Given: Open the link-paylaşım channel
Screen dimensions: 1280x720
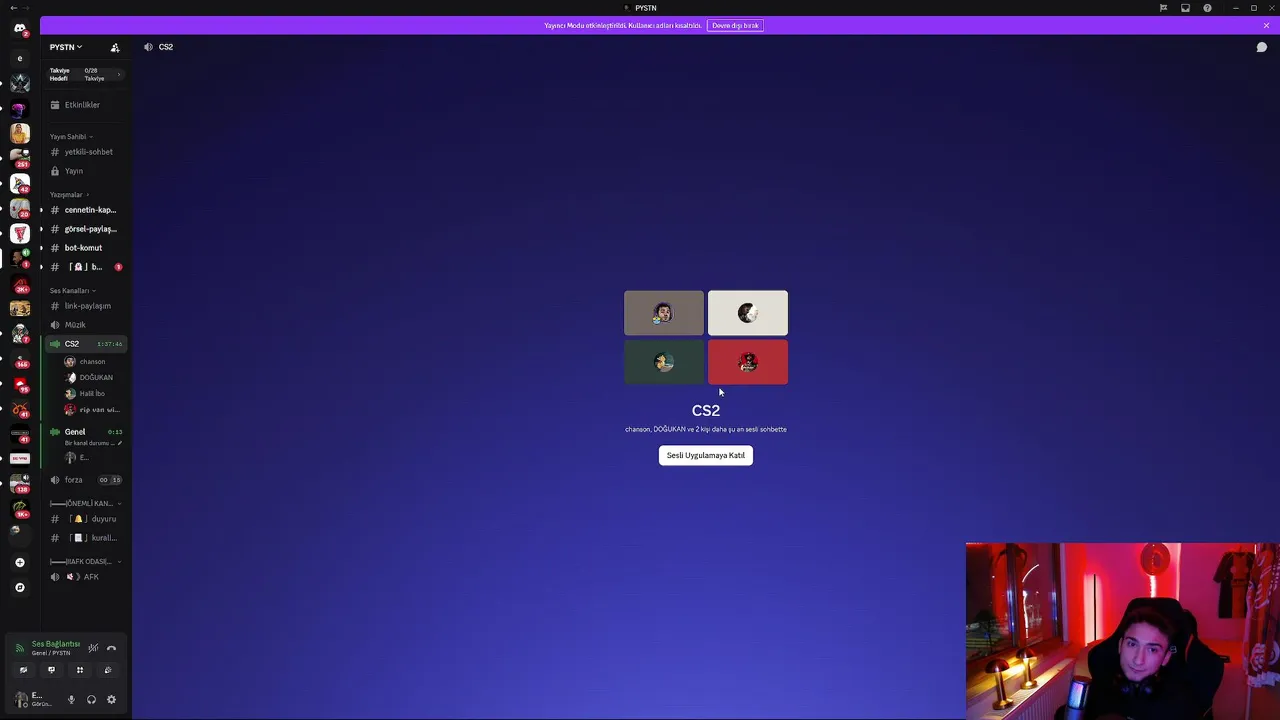Looking at the screenshot, I should (86, 306).
